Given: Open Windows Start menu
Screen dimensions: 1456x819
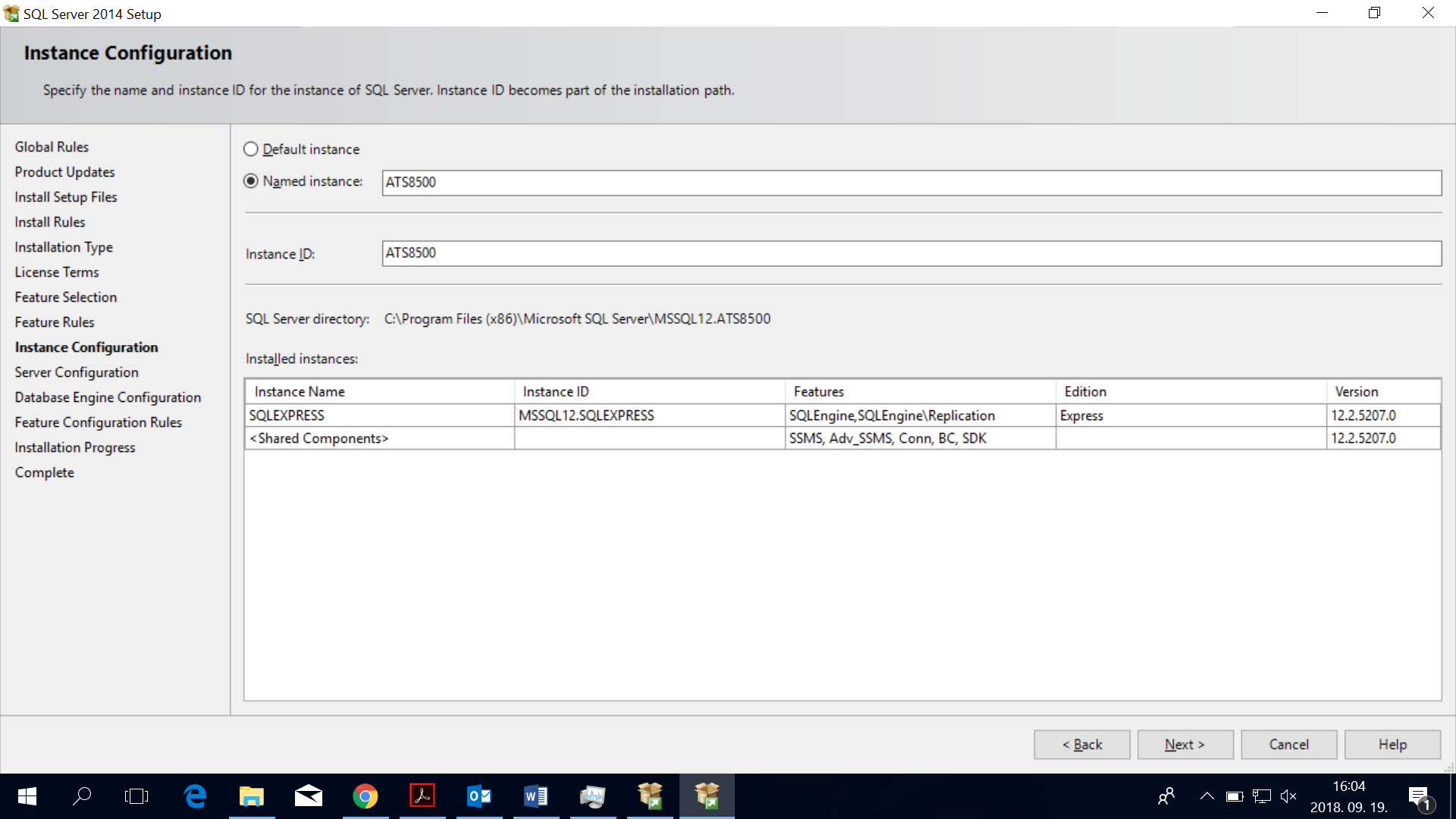Looking at the screenshot, I should coord(27,796).
